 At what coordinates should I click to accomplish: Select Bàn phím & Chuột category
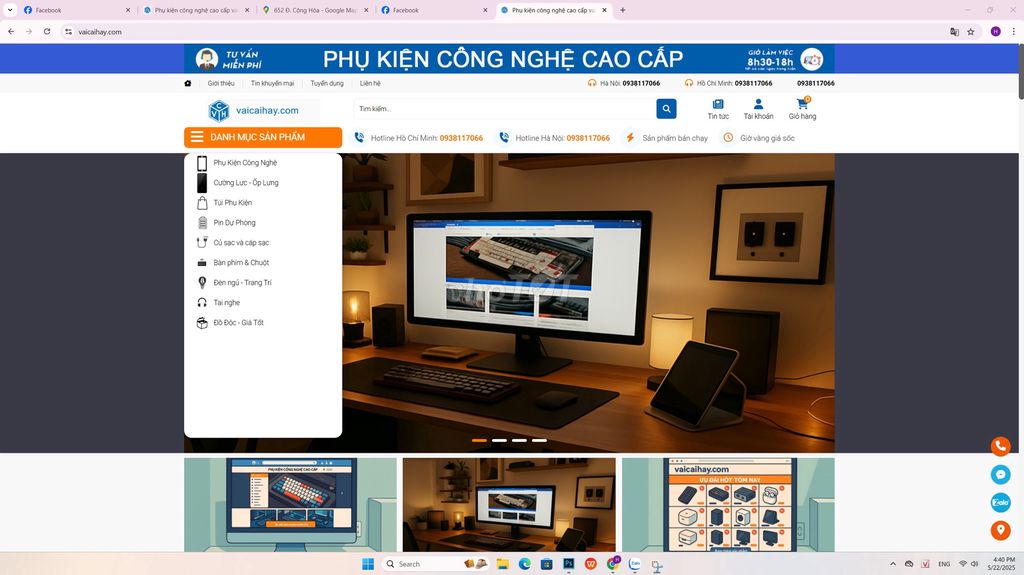(x=241, y=263)
